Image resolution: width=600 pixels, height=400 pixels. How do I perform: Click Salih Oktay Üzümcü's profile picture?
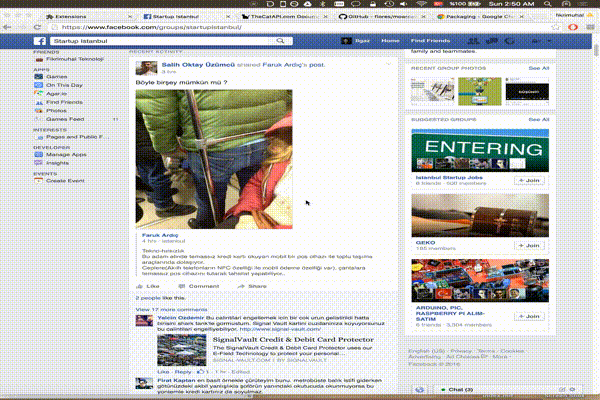[146, 68]
